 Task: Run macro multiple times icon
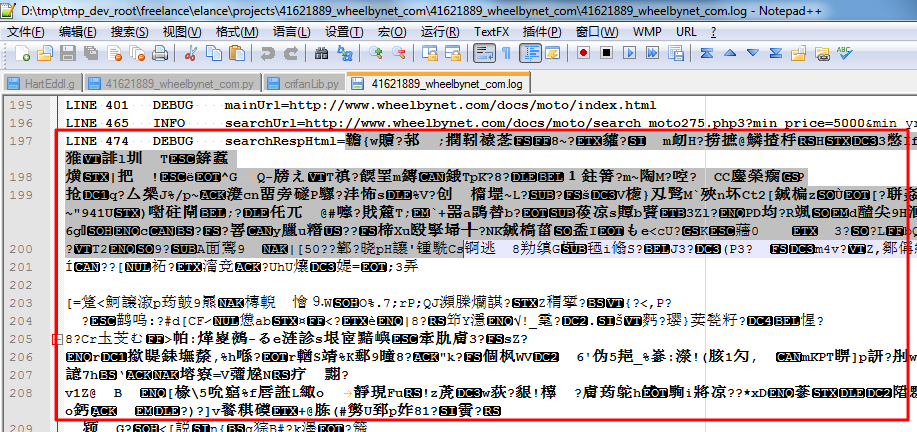tap(652, 53)
